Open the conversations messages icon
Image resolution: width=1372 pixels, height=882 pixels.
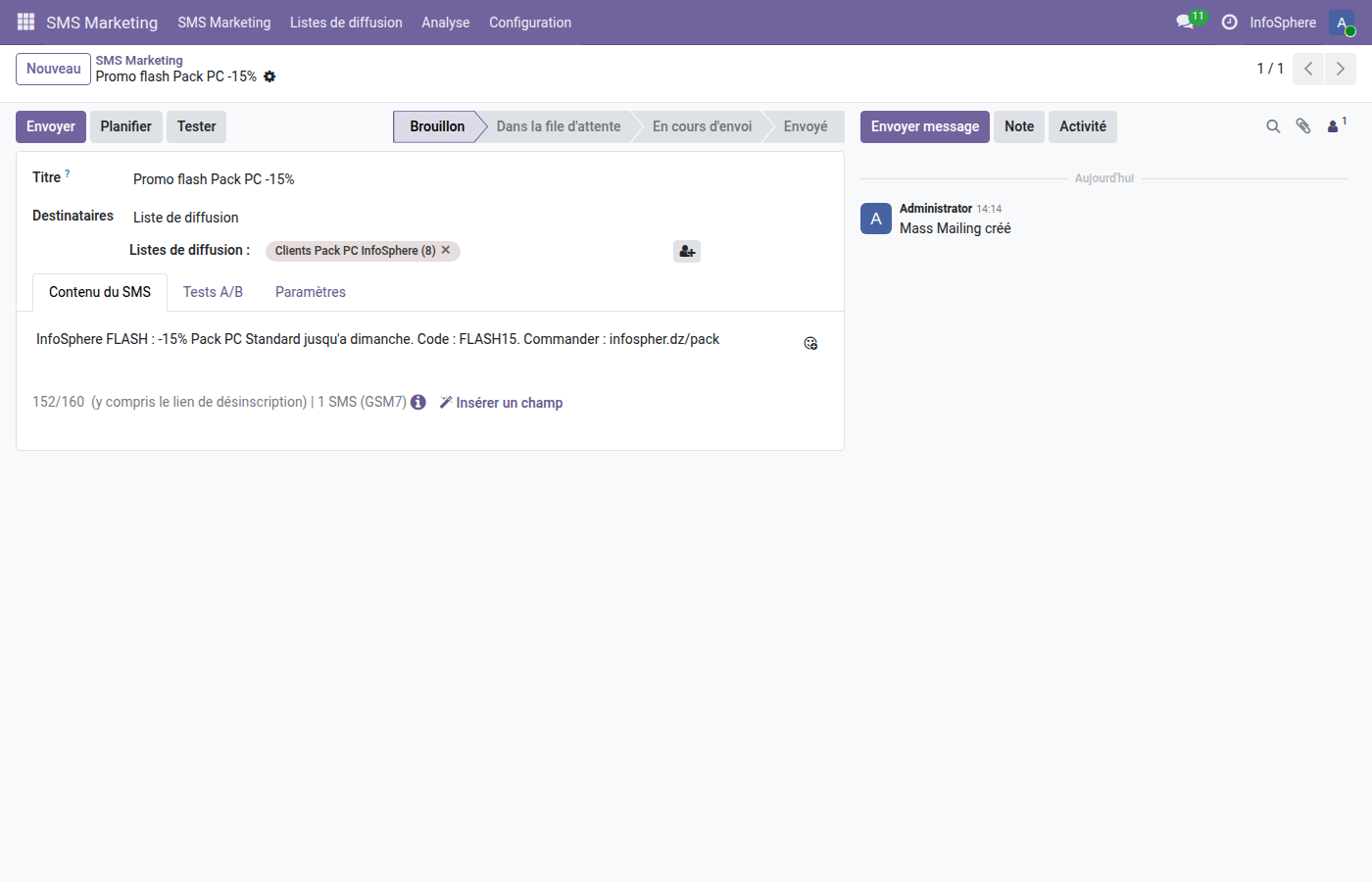tap(1185, 22)
